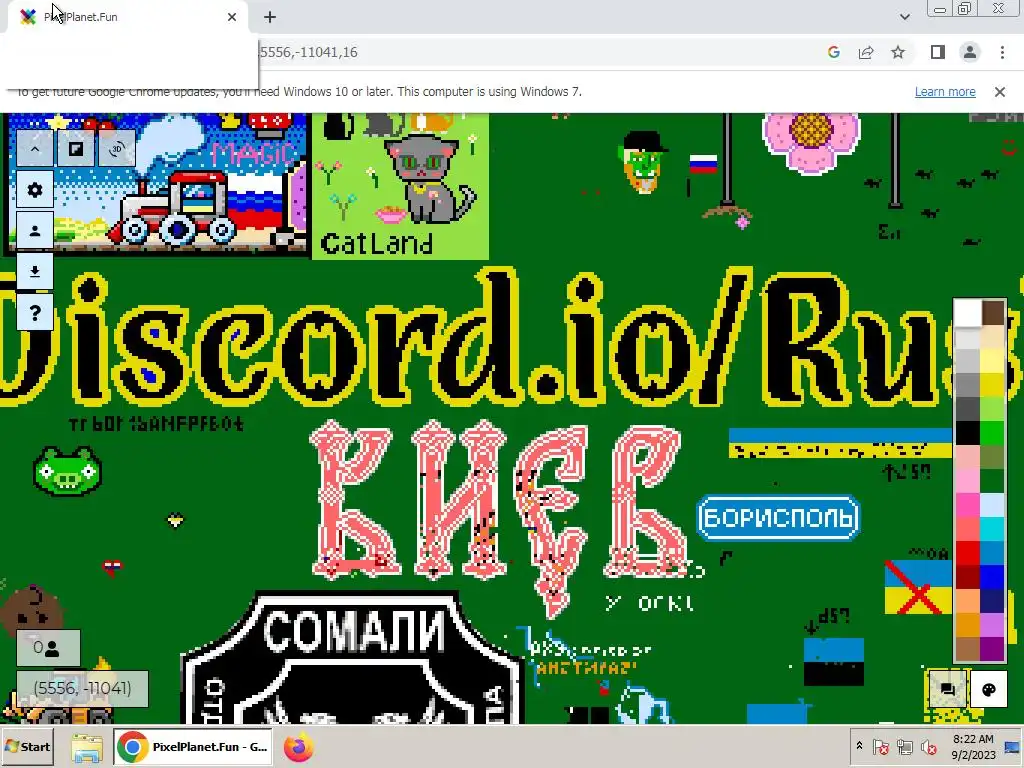Select the hot pink color swatch

968,505
